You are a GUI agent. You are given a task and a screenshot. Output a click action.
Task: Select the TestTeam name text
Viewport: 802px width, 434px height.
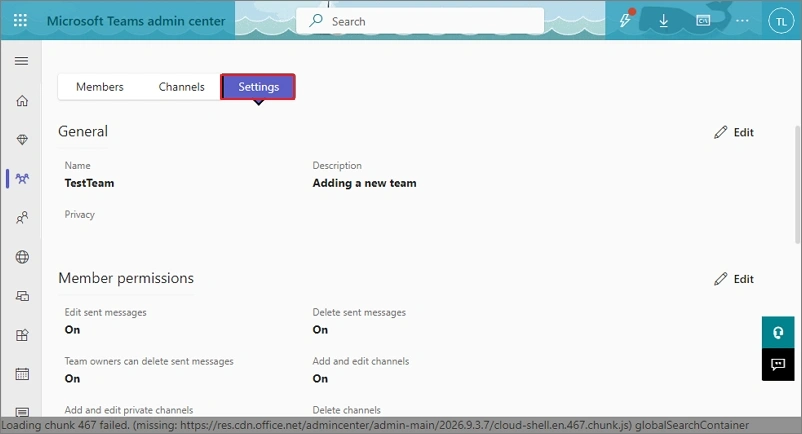click(x=90, y=183)
